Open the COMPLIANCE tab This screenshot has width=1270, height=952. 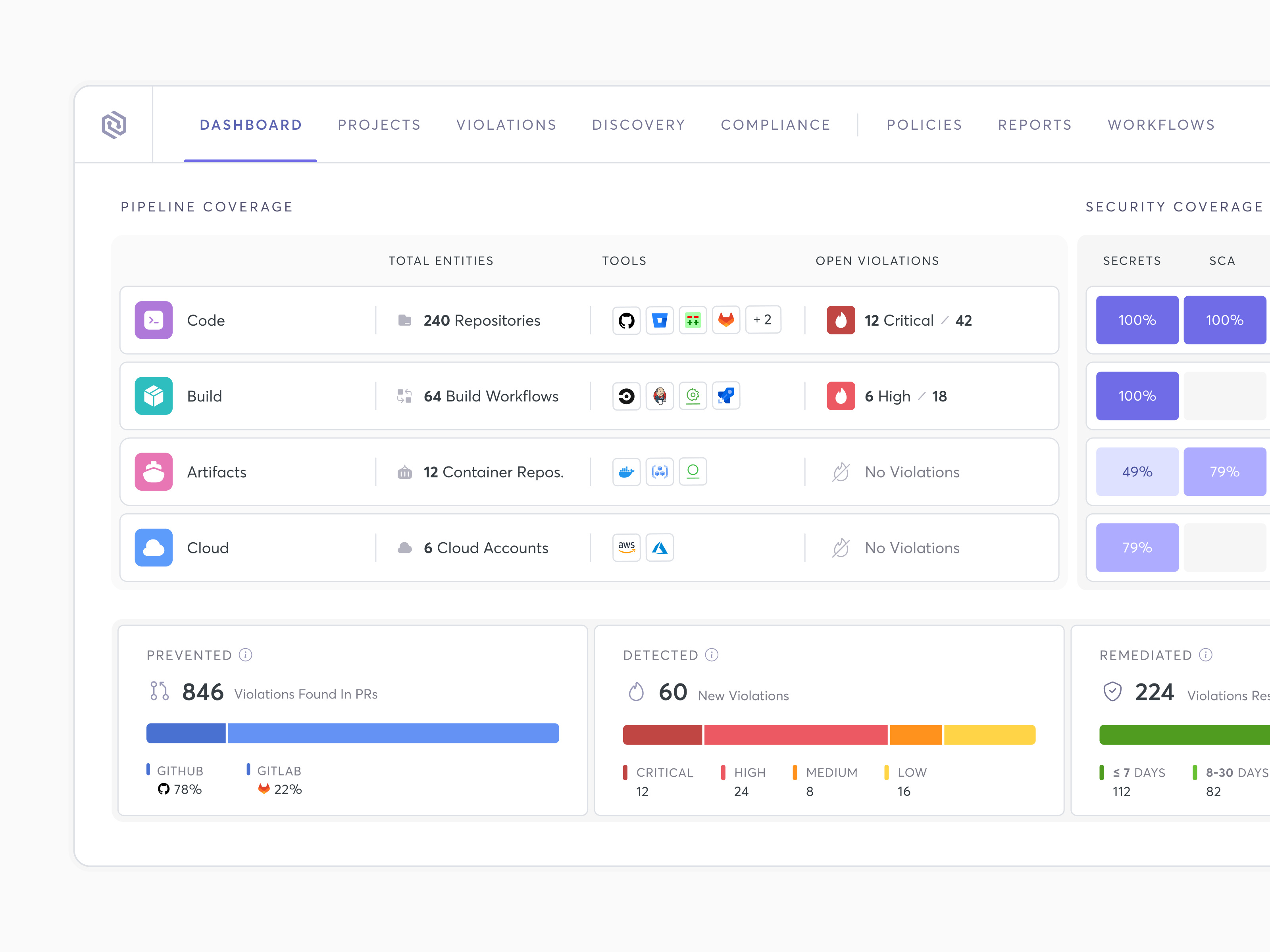click(775, 125)
